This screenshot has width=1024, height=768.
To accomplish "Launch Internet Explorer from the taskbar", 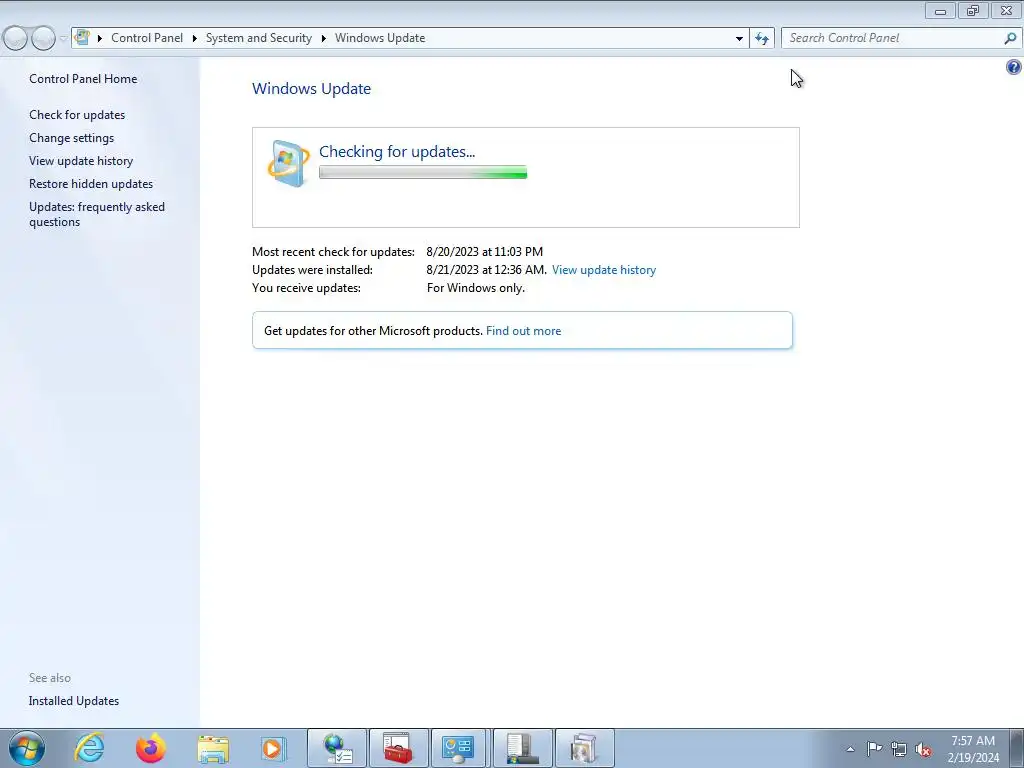I will [x=89, y=748].
